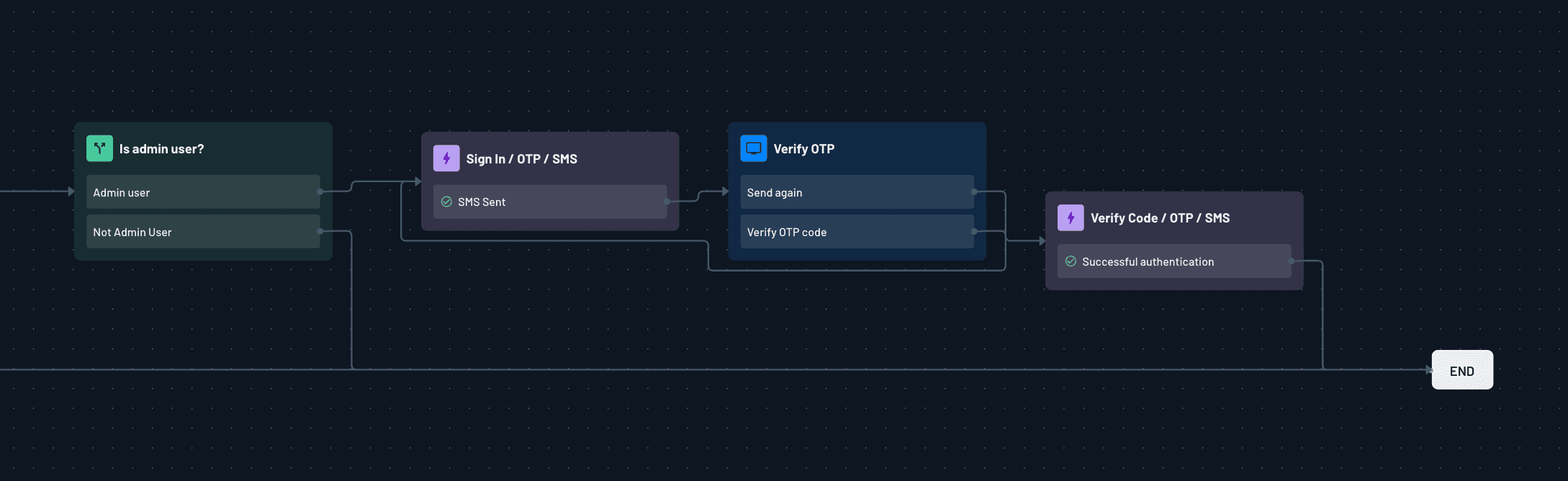Viewport: 1568px width, 481px height.
Task: Click the SMS Sent result row
Action: [549, 202]
